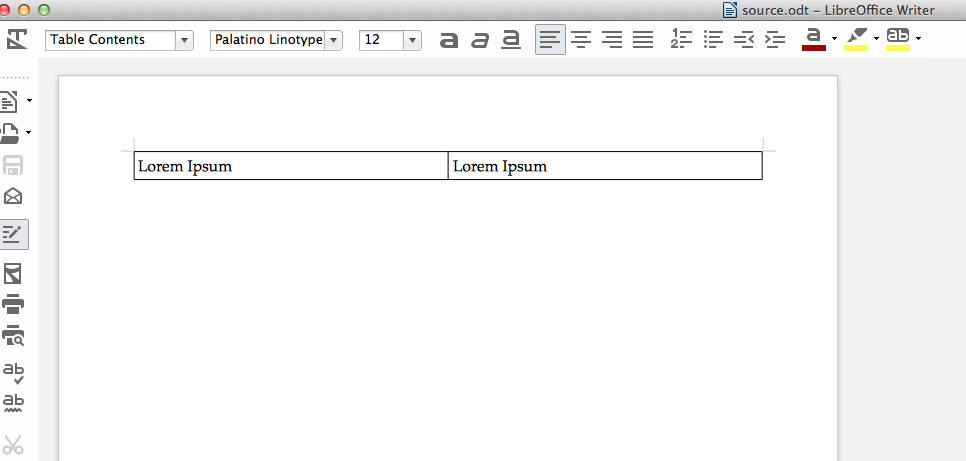Center align the paragraph text
Image resolution: width=966 pixels, height=461 pixels.
coord(581,40)
